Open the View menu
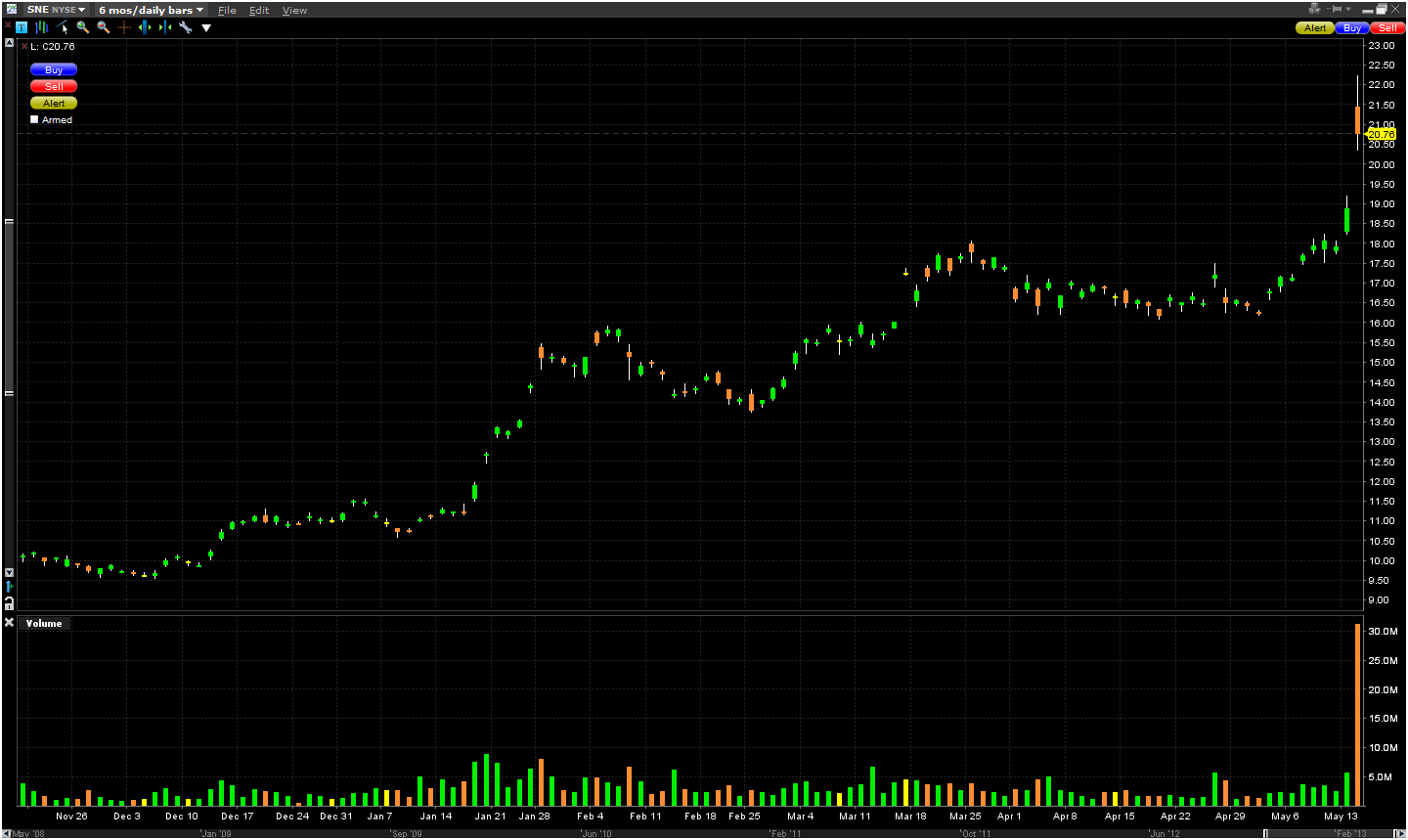The image size is (1408, 840). point(294,11)
